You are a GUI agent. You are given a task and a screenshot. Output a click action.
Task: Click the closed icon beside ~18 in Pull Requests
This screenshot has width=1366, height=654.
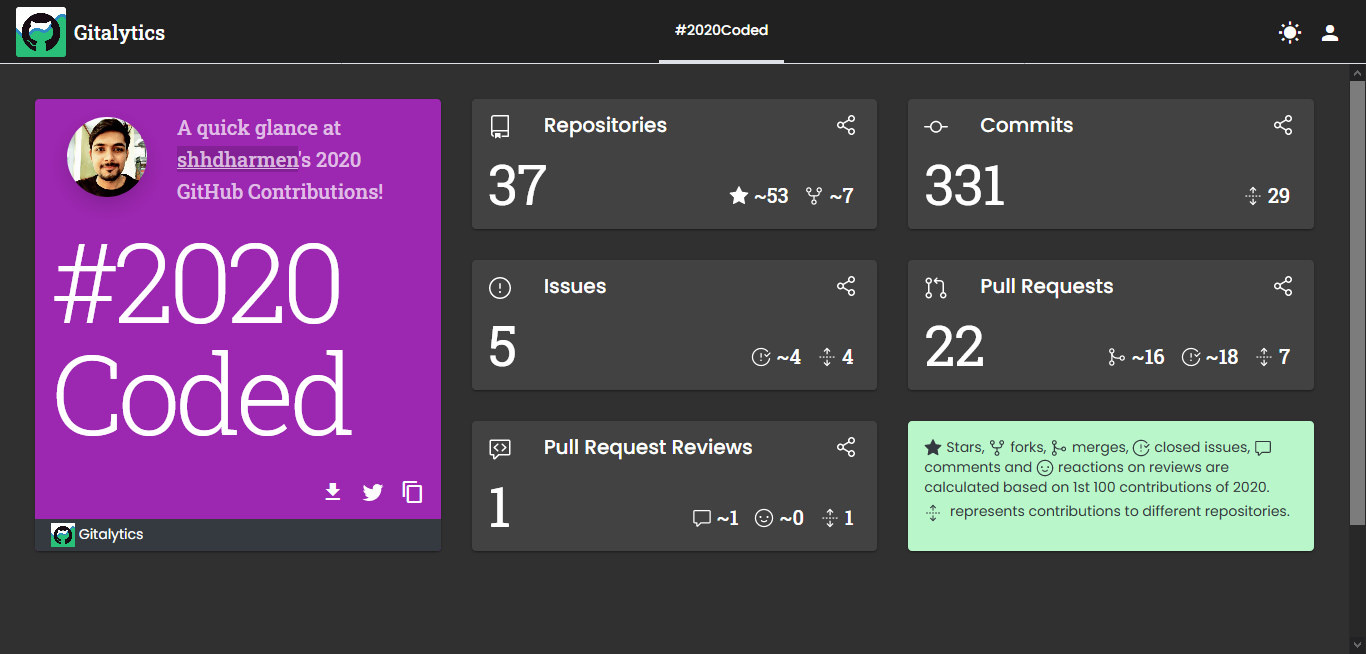(x=1191, y=357)
